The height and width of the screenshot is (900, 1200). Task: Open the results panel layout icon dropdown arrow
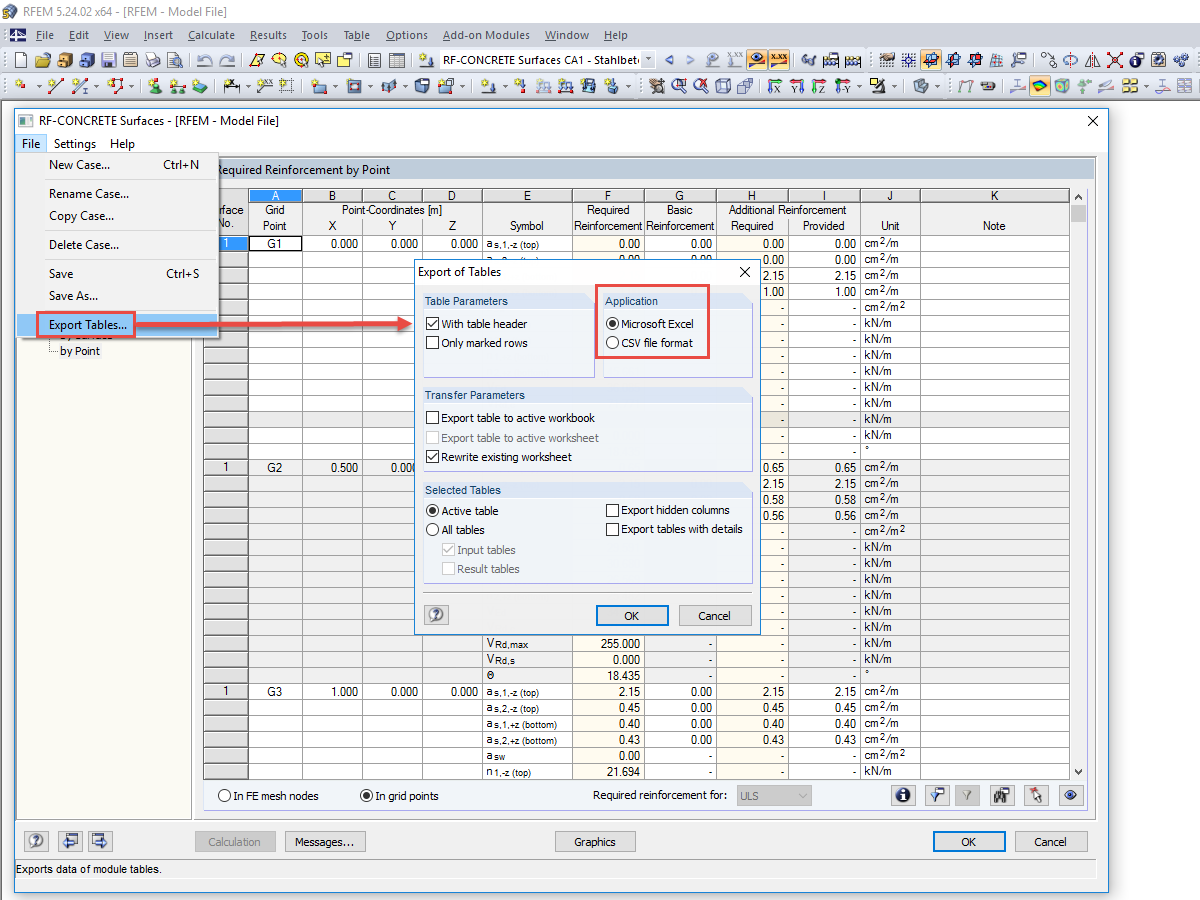coord(1146,86)
